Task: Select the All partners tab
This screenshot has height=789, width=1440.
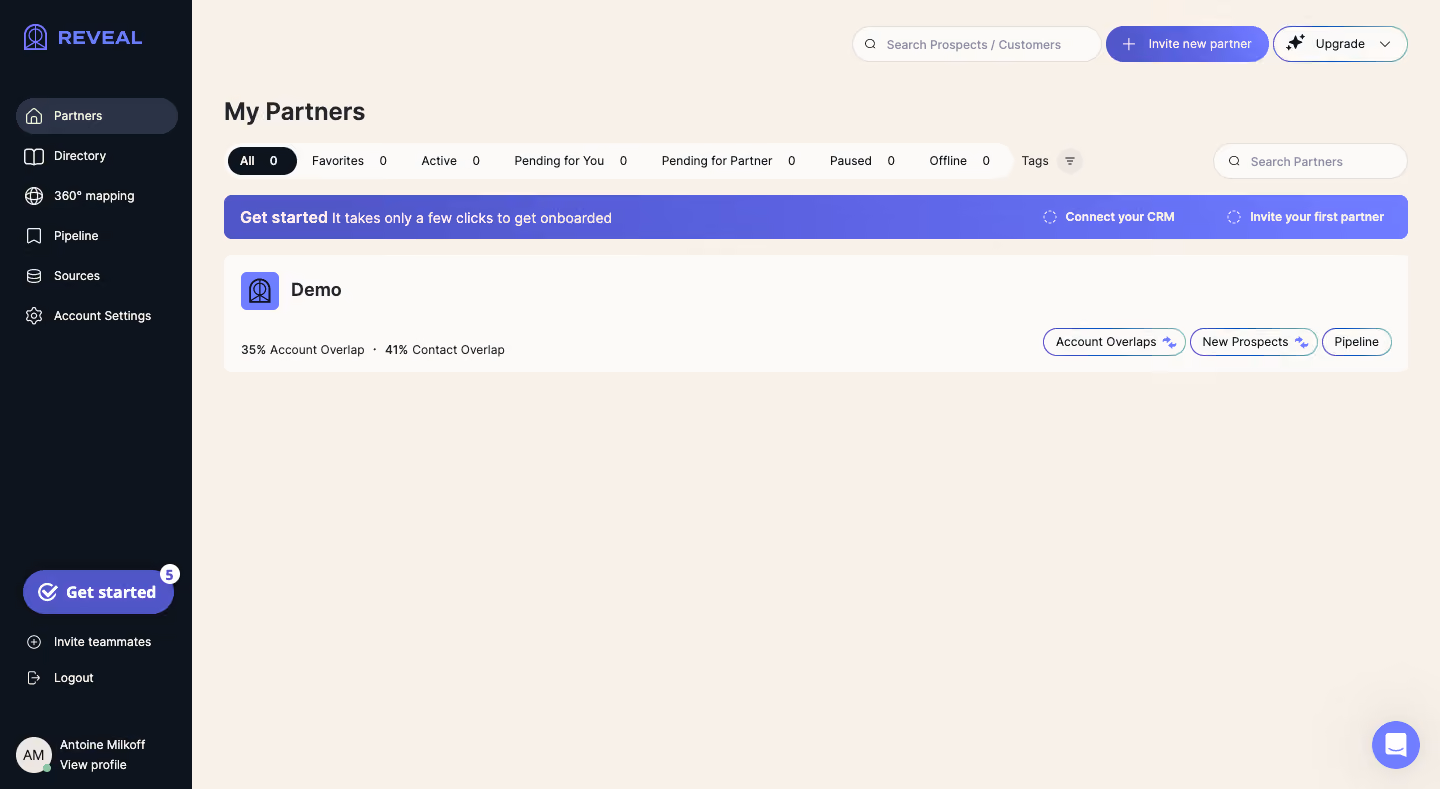Action: (262, 161)
